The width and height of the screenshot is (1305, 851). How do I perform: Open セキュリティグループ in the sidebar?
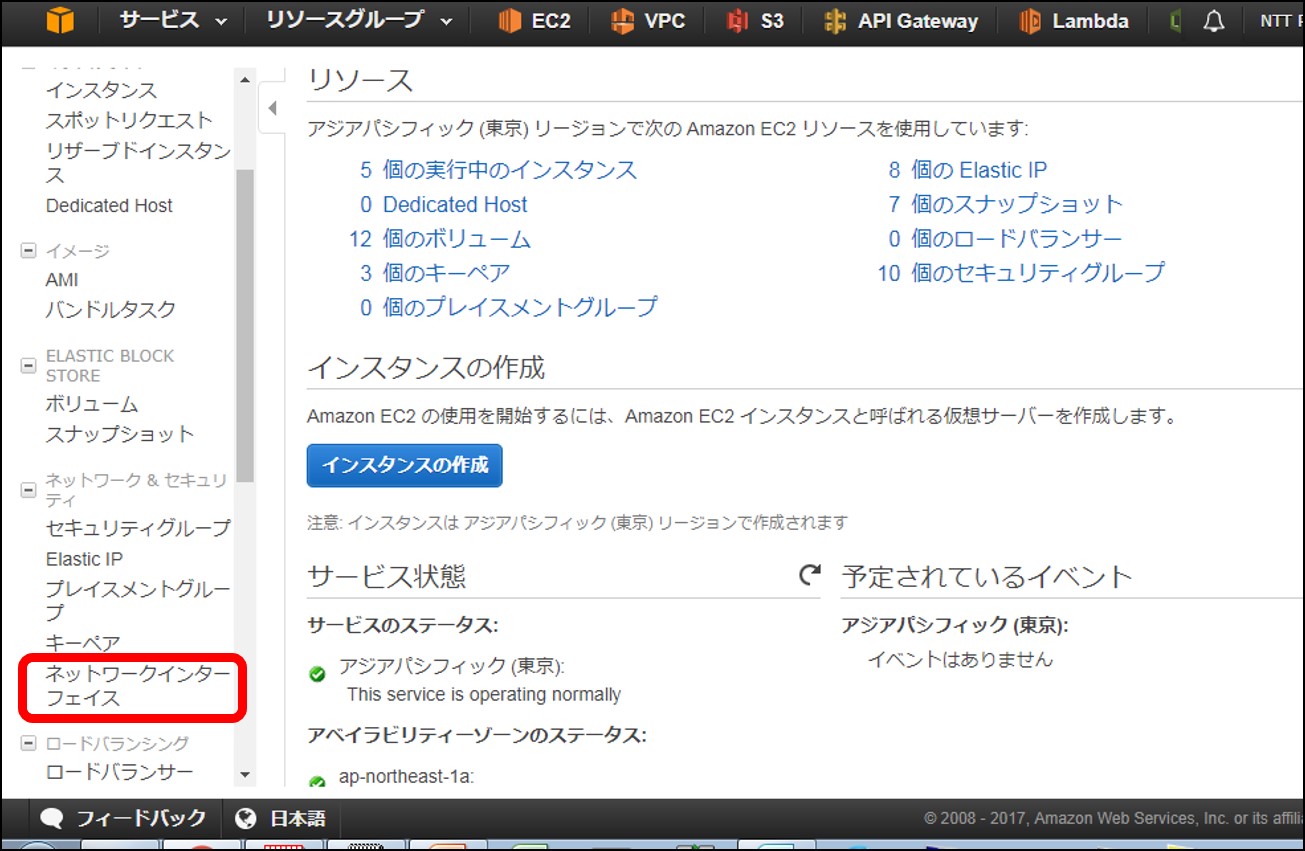(x=138, y=527)
